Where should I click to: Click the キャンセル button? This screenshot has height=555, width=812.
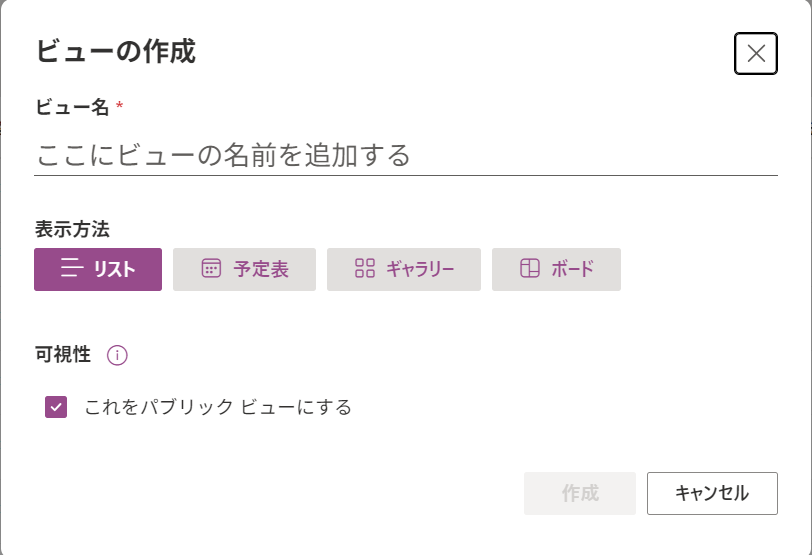pos(712,493)
